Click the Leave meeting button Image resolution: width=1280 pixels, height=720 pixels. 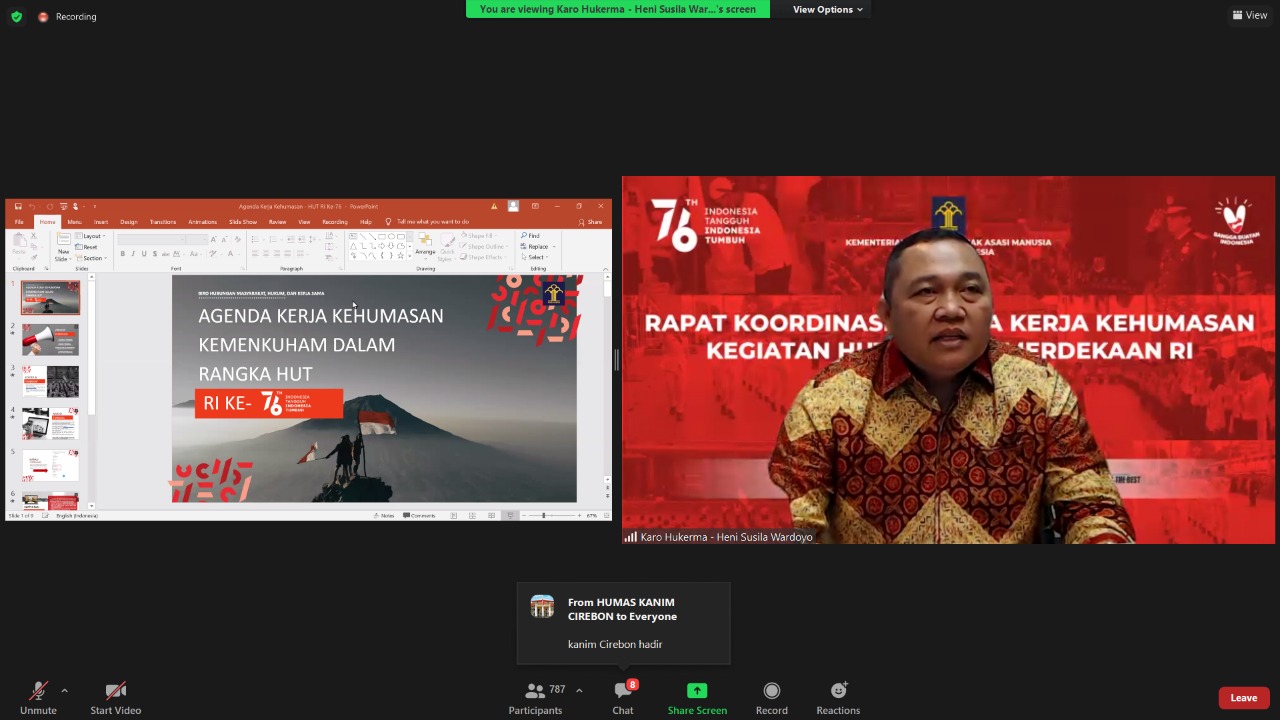point(1243,697)
